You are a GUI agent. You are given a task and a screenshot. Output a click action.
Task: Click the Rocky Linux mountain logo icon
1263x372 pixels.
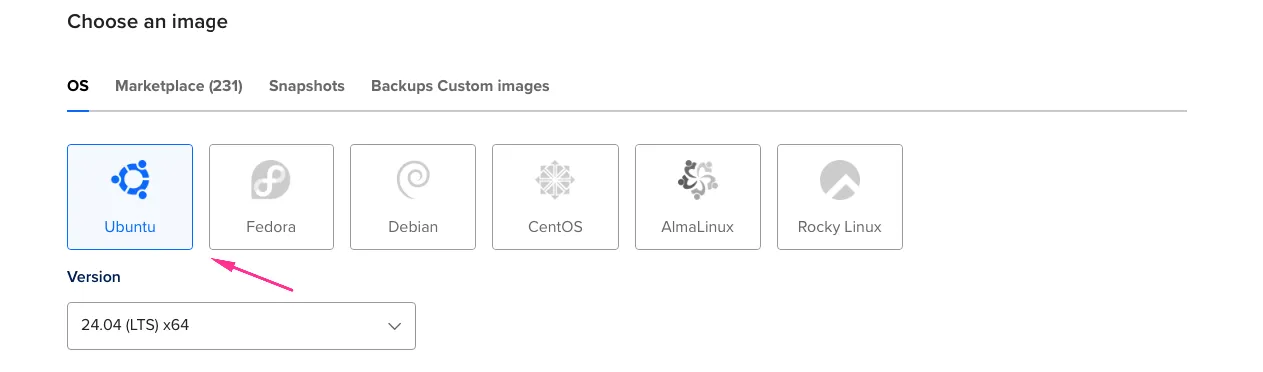[x=840, y=180]
